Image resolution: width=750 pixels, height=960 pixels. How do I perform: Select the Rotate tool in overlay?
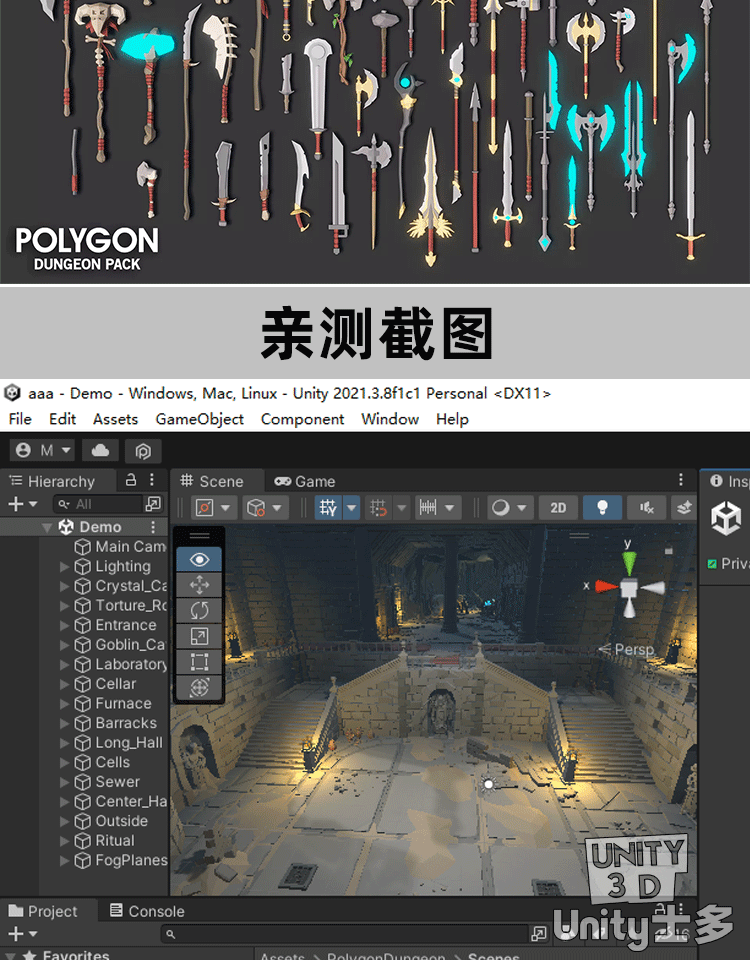click(x=199, y=610)
